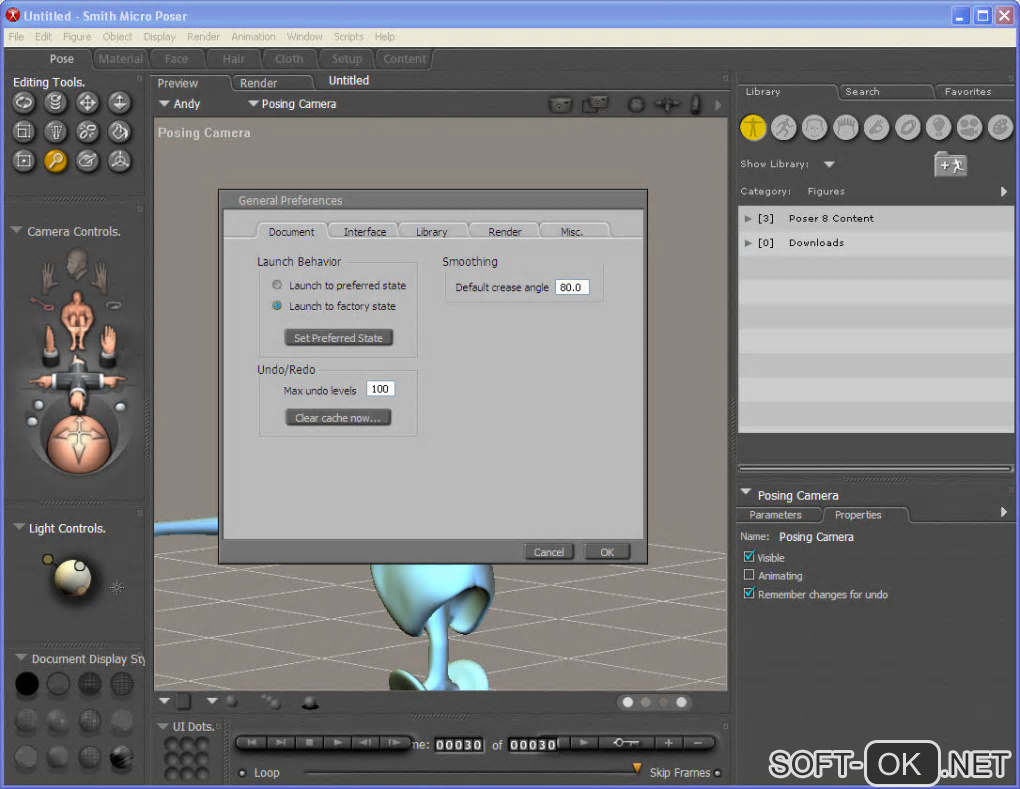Image resolution: width=1020 pixels, height=789 pixels.
Task: Click the add figure folder icon
Action: [x=950, y=165]
